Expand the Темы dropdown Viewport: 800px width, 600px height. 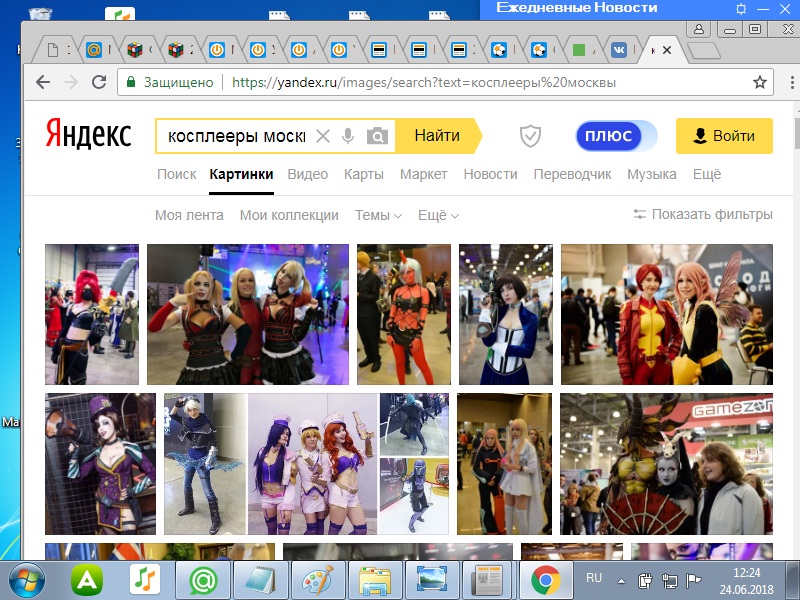pos(378,215)
